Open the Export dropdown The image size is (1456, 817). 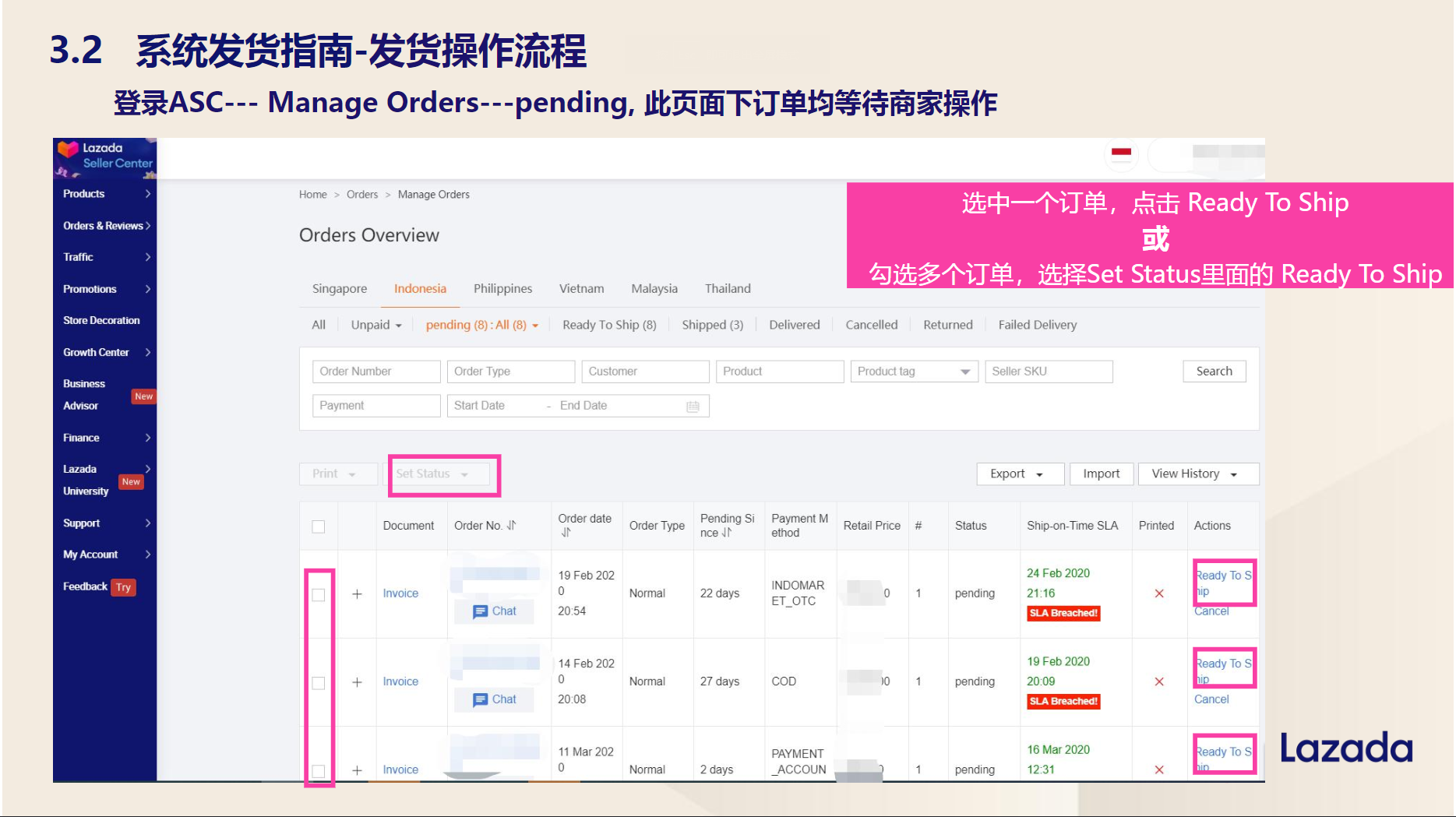point(1020,474)
